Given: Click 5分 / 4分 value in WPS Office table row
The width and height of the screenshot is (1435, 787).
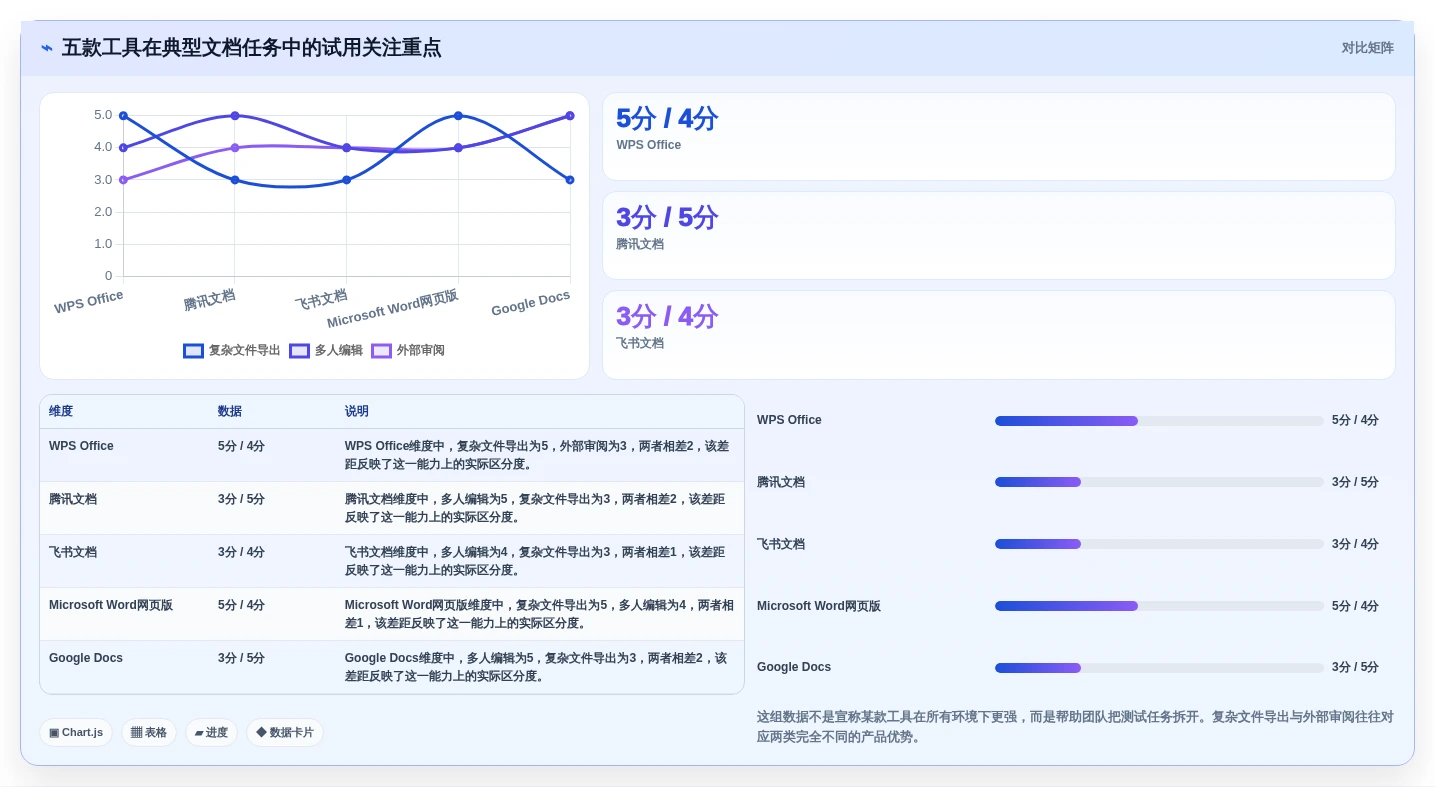Looking at the screenshot, I should pos(241,446).
